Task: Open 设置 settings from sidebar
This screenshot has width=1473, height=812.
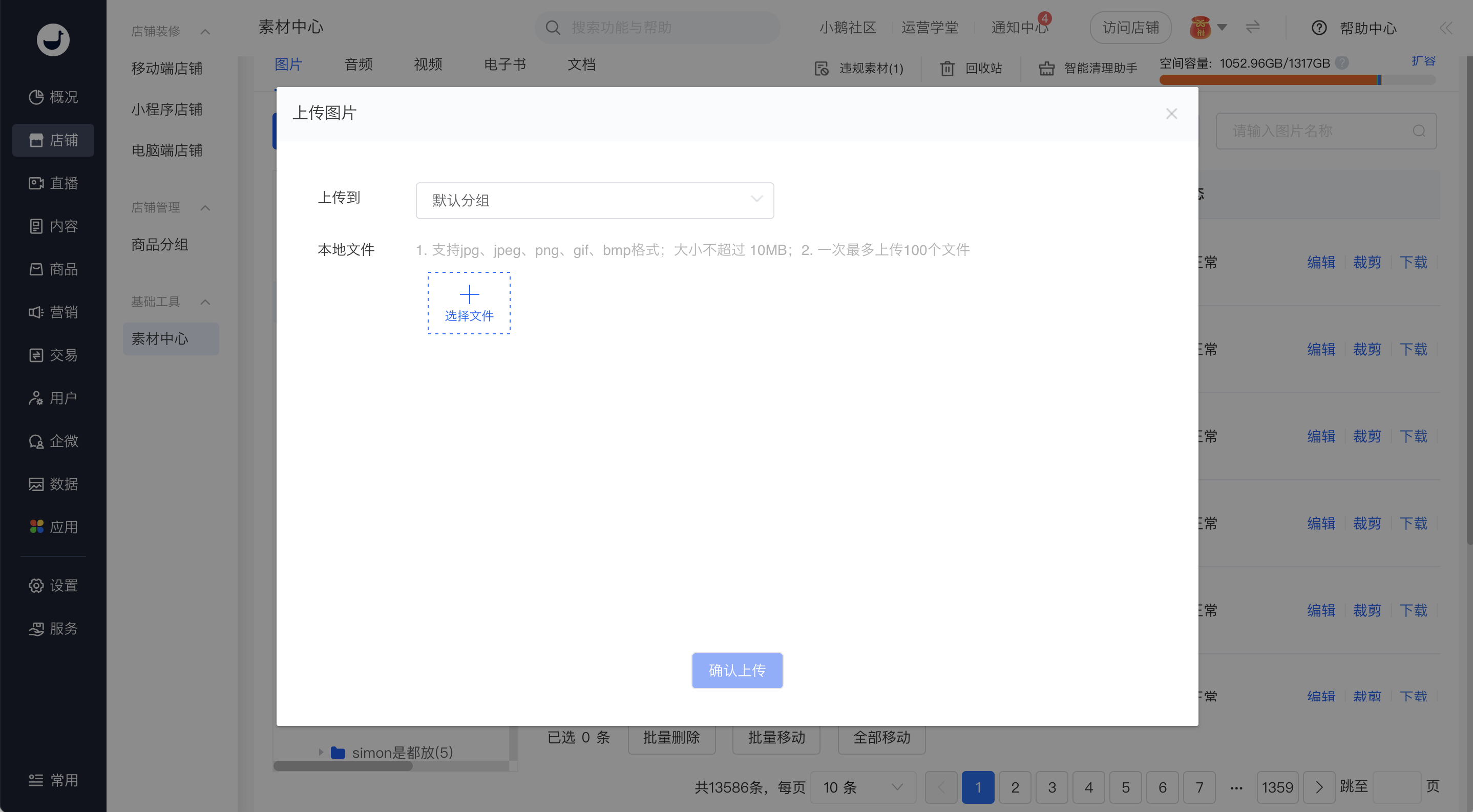Action: (x=53, y=586)
